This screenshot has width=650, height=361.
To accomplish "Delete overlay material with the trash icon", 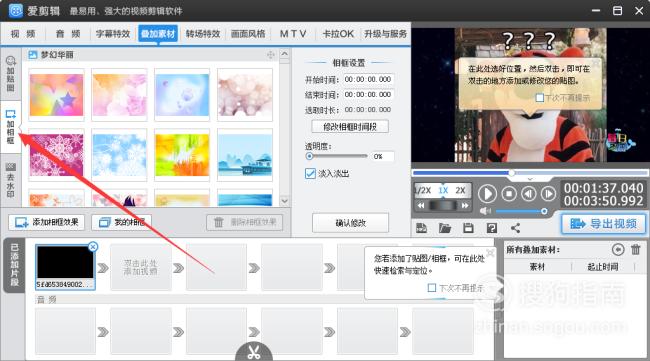I will point(635,250).
